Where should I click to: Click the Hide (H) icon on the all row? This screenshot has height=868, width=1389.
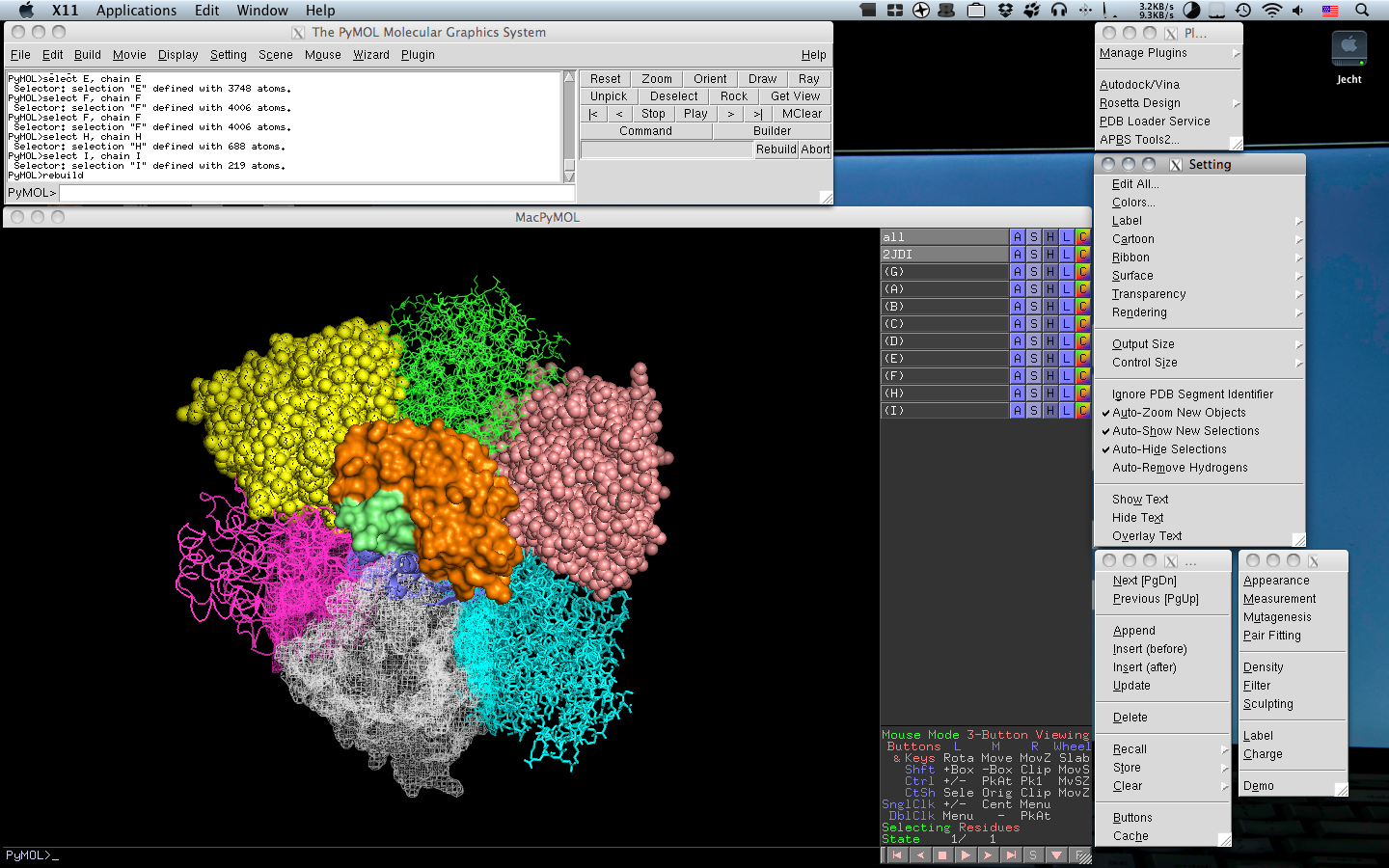(1049, 236)
